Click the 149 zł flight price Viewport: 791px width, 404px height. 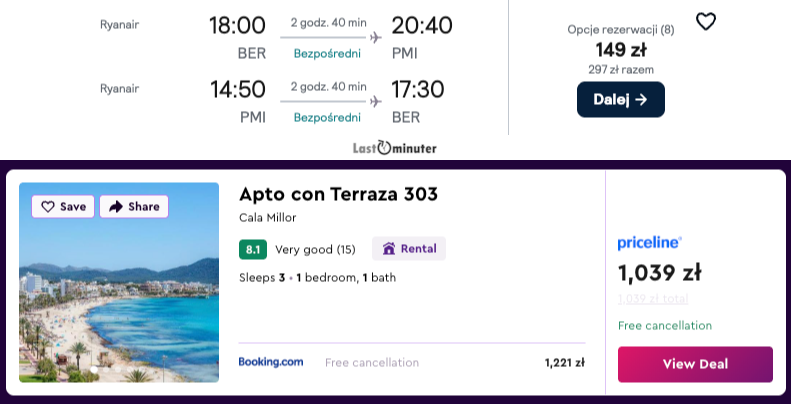pos(621,51)
